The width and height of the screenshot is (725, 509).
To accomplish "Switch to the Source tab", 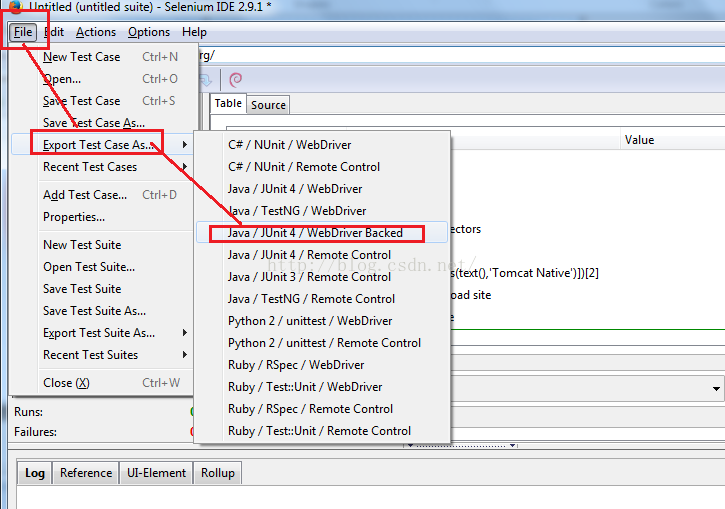I will (268, 105).
